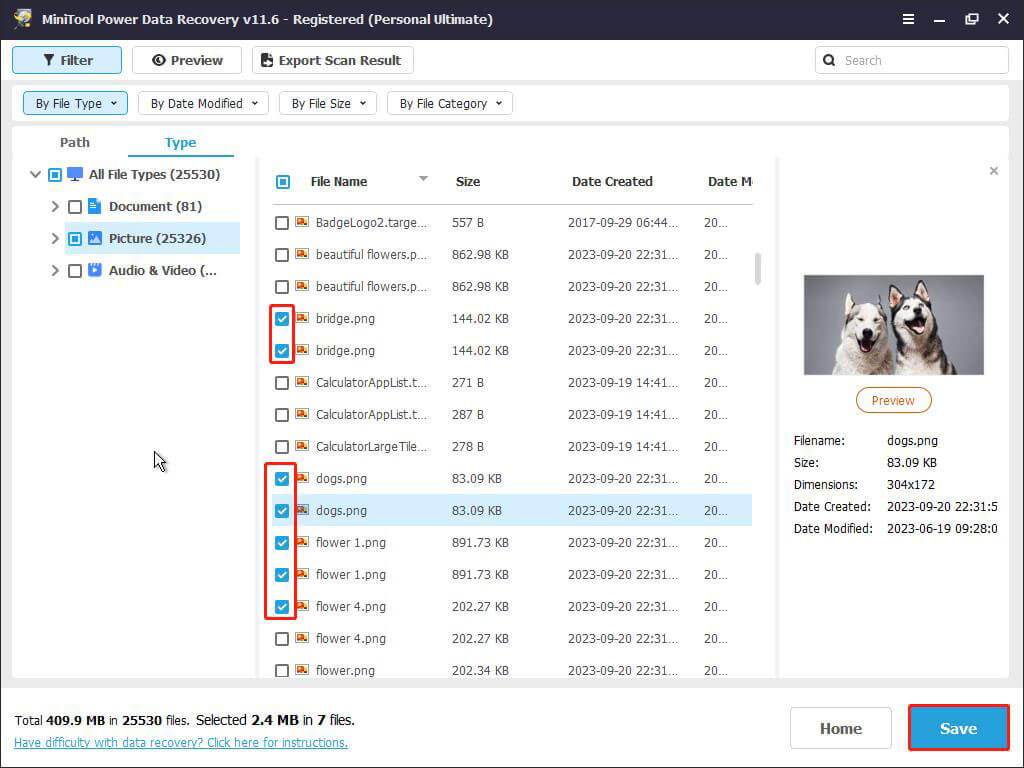Click the Filter button

(67, 60)
